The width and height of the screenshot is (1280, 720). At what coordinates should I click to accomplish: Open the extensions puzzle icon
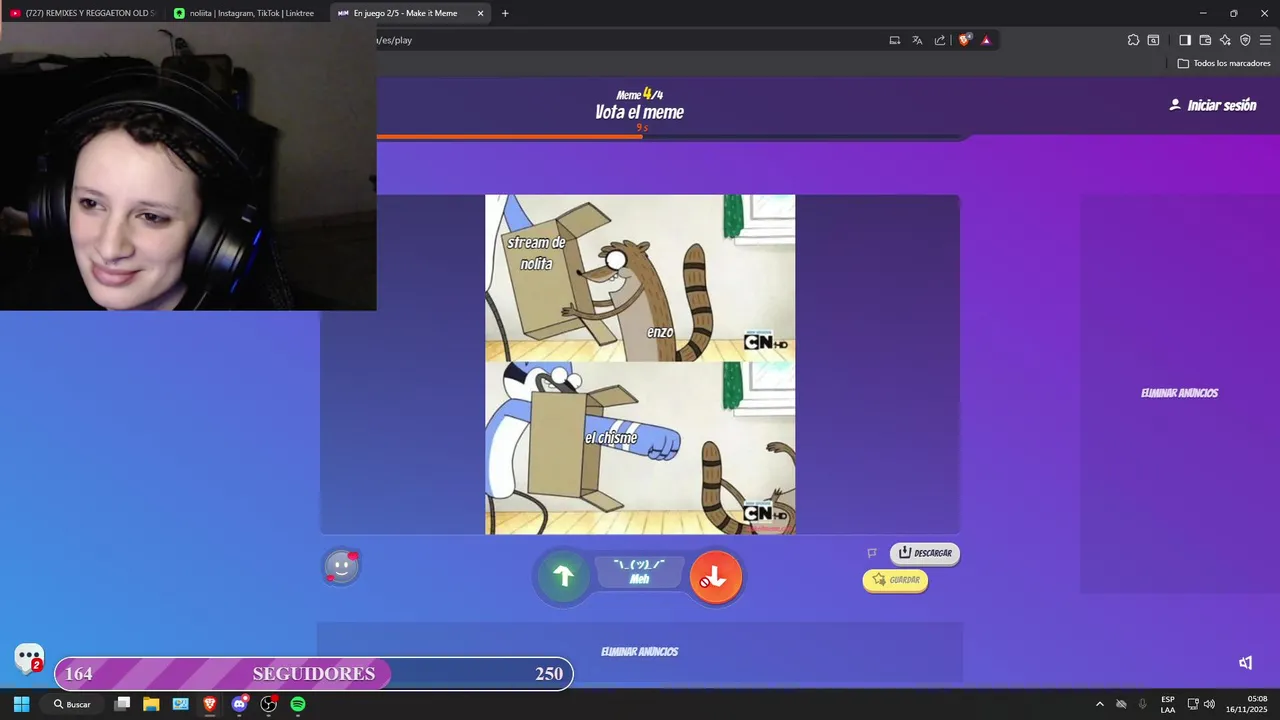pyautogui.click(x=1133, y=40)
